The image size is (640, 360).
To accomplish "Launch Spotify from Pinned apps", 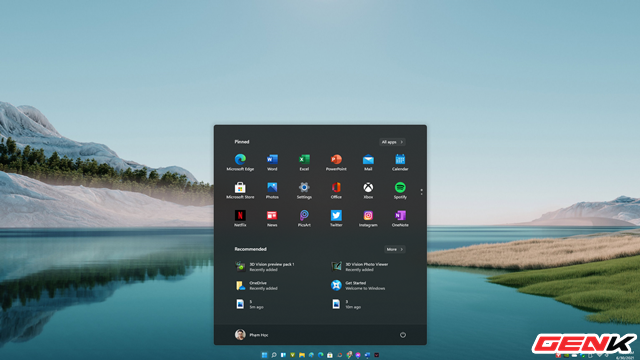I will tap(400, 190).
